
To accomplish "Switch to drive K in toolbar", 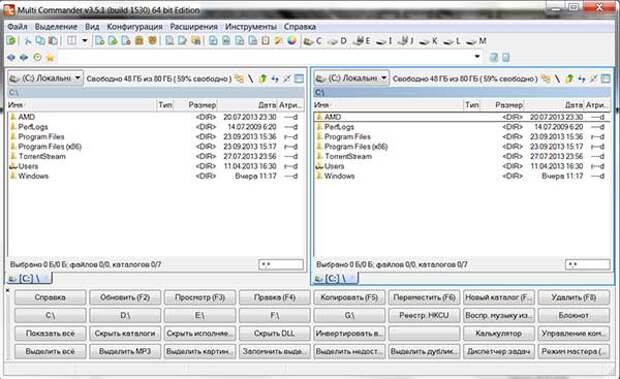I will (x=428, y=41).
